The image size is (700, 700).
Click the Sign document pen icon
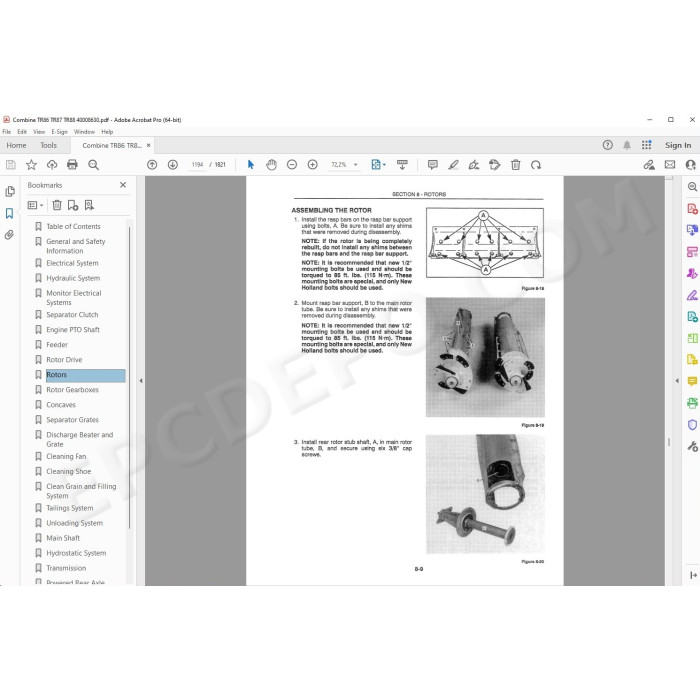click(474, 165)
